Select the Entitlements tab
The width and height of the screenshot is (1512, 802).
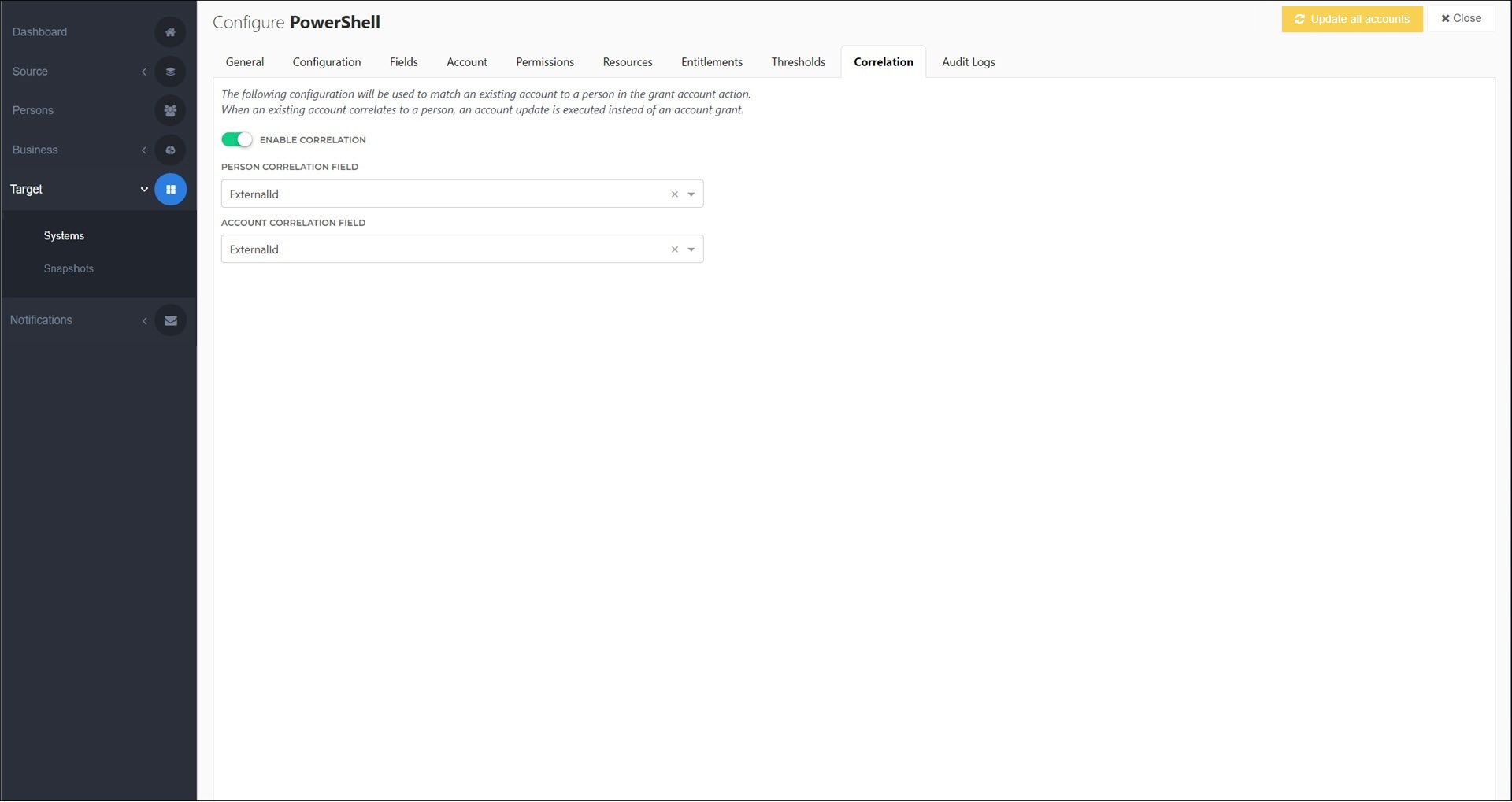pos(712,62)
